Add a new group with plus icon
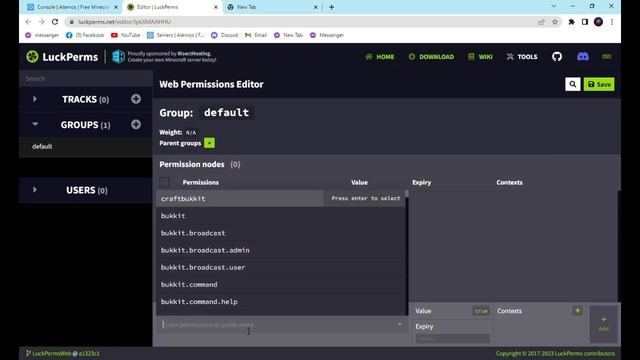Screen dimensions: 640x360 [x=136, y=124]
